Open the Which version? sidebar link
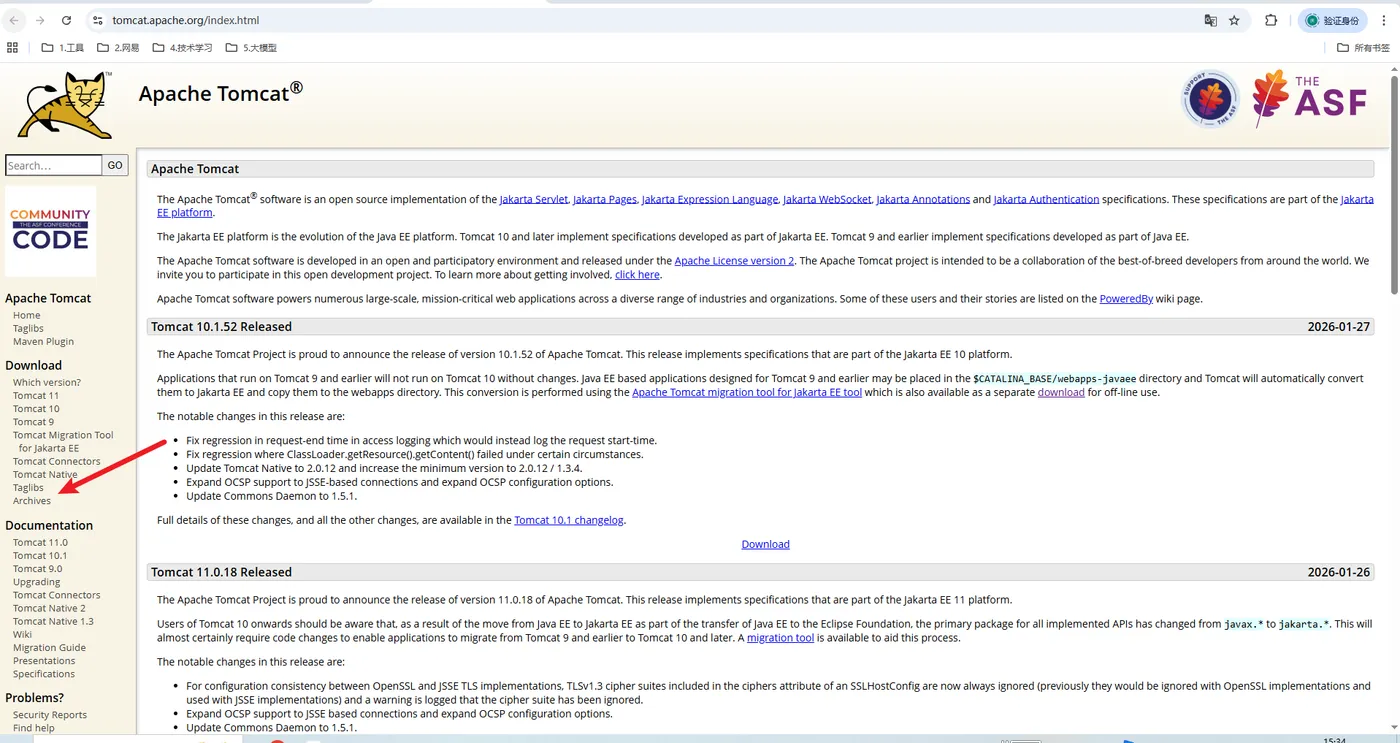1400x743 pixels. tap(47, 382)
